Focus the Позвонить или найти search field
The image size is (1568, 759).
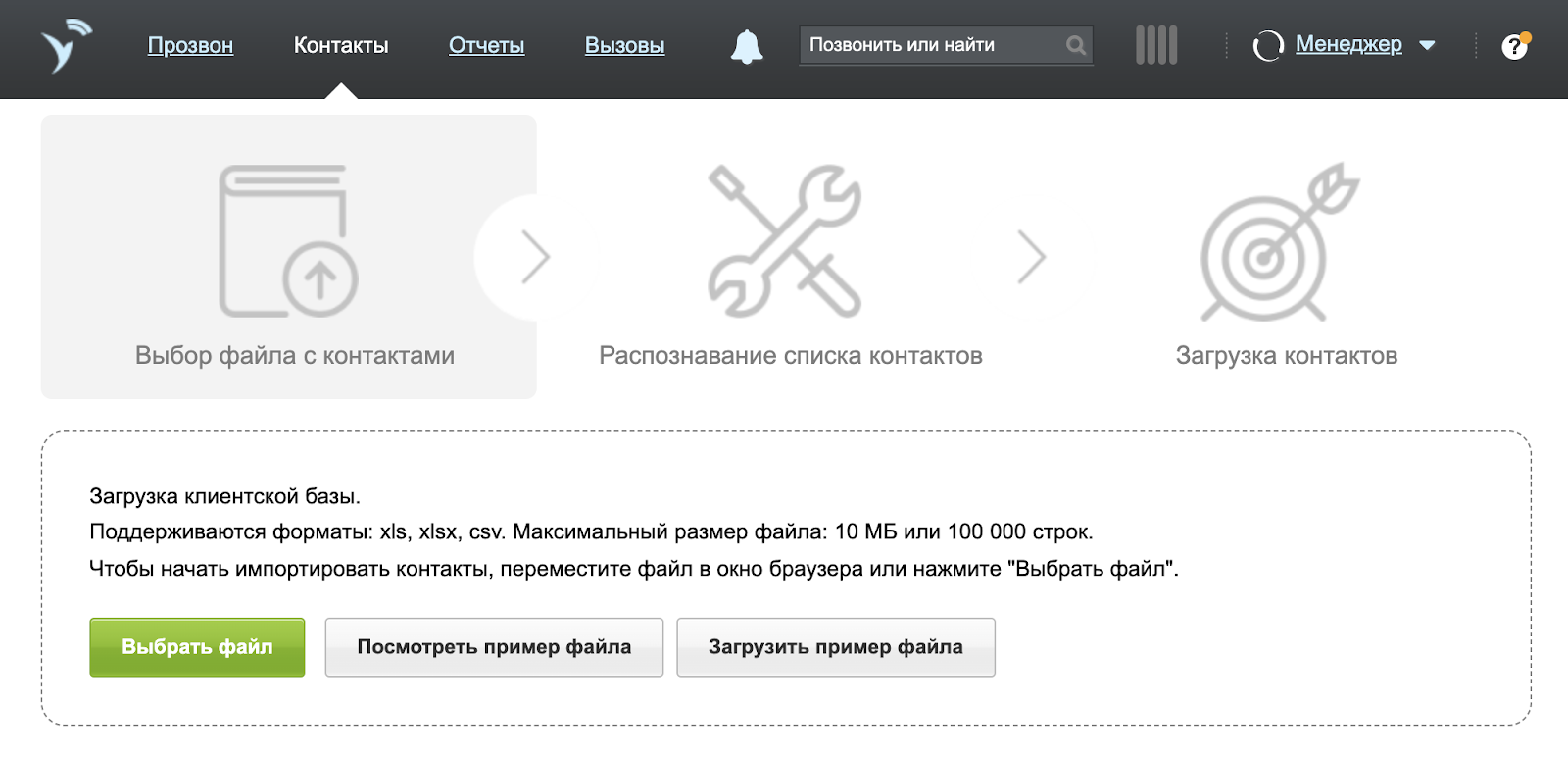[931, 45]
